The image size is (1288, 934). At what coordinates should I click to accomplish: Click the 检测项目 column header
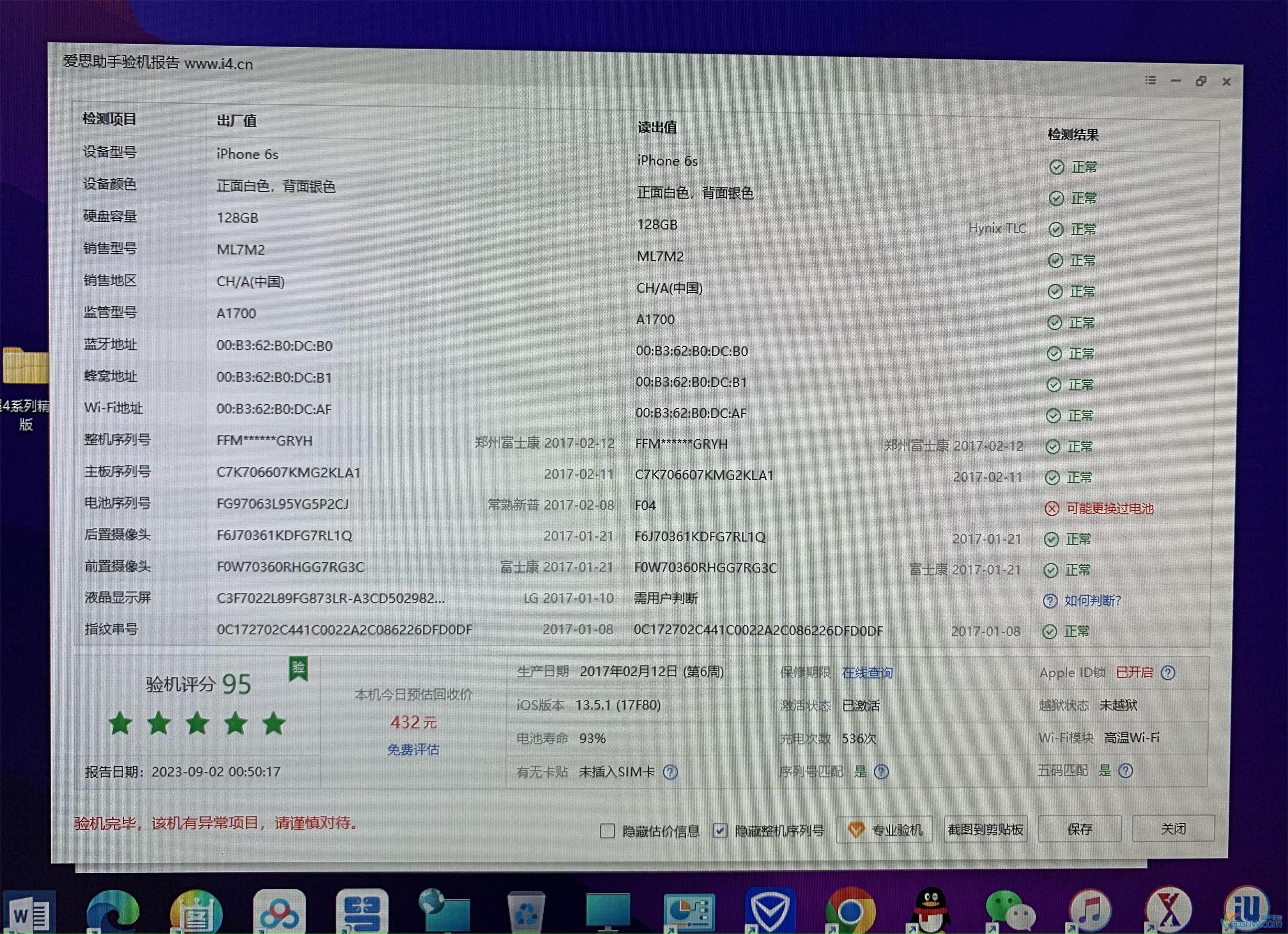110,119
